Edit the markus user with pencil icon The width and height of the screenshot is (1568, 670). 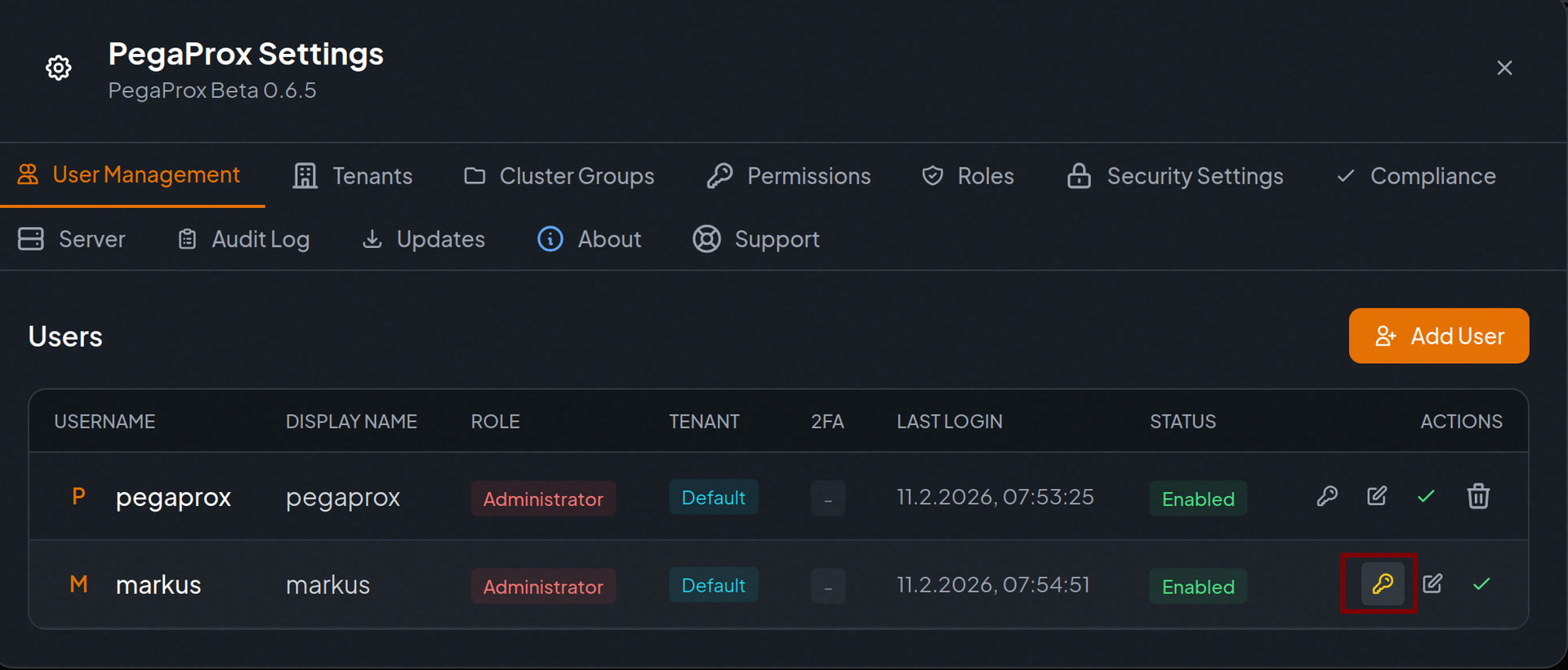[x=1432, y=583]
